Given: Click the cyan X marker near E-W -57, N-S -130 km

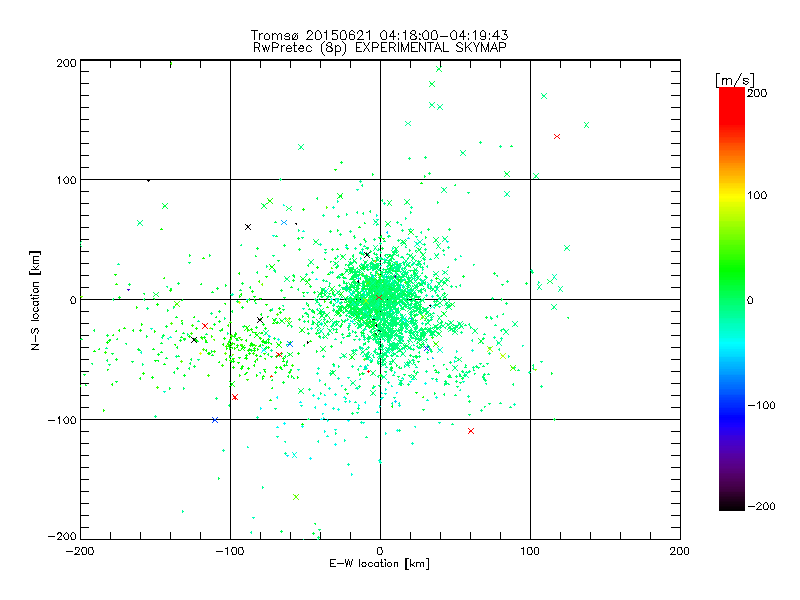Looking at the screenshot, I should click(x=294, y=455).
